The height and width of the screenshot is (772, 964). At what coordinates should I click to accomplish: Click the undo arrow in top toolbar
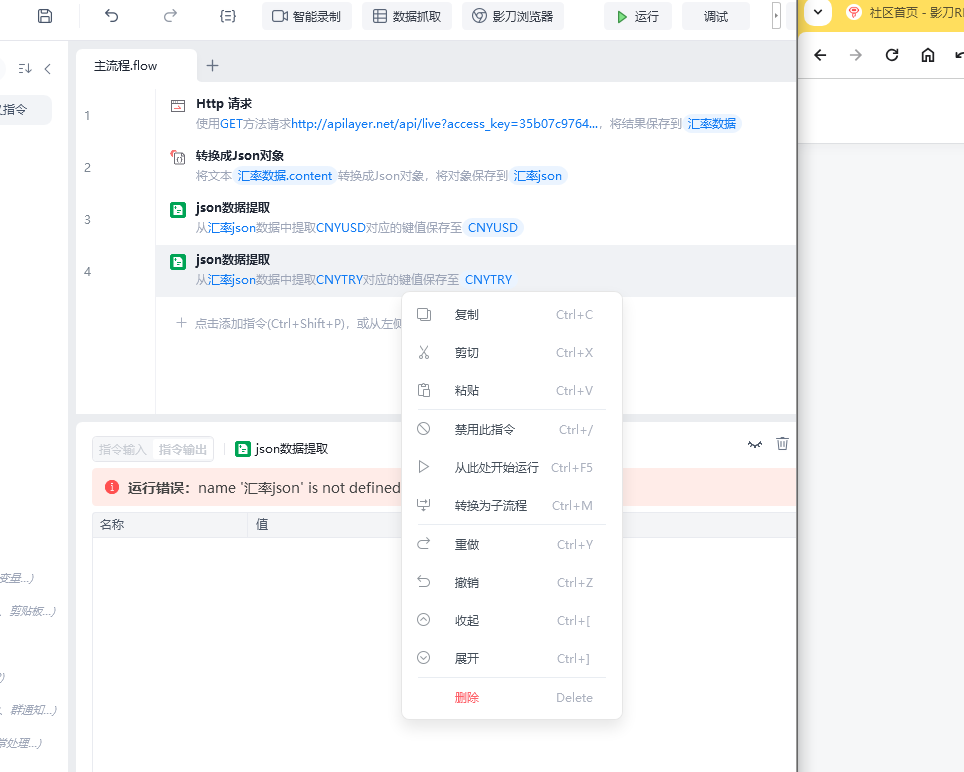point(111,16)
